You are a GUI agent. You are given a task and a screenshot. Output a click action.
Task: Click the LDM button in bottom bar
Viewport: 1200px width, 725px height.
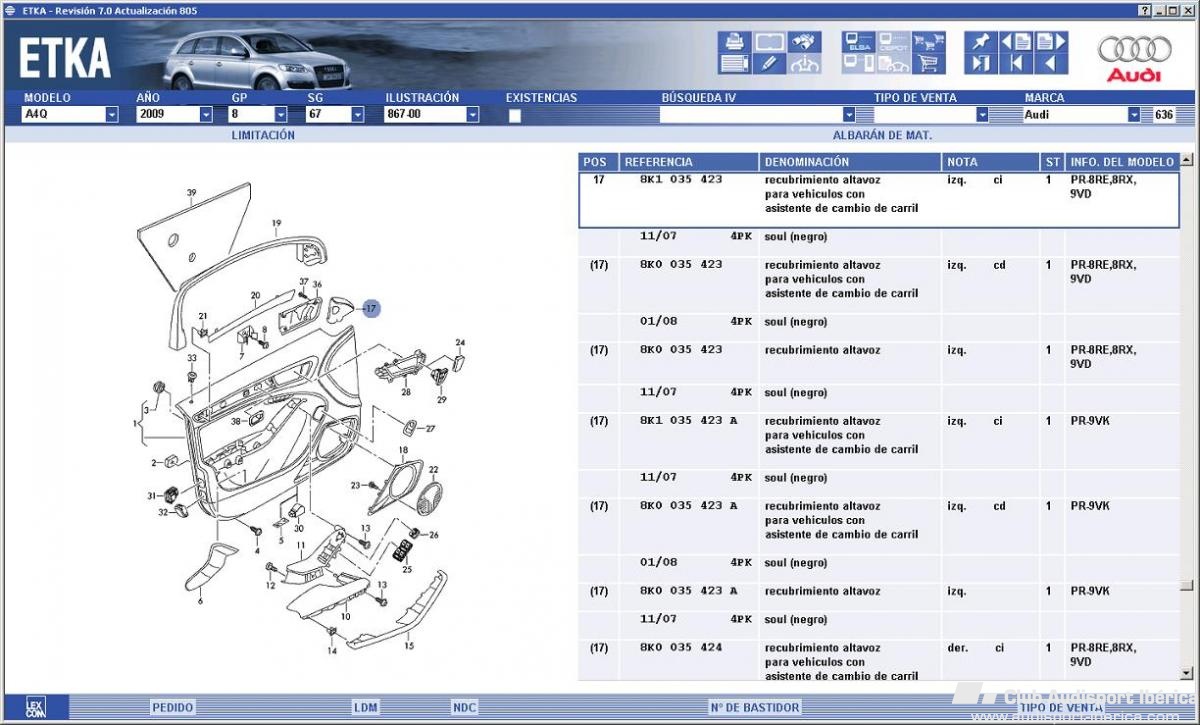[366, 708]
